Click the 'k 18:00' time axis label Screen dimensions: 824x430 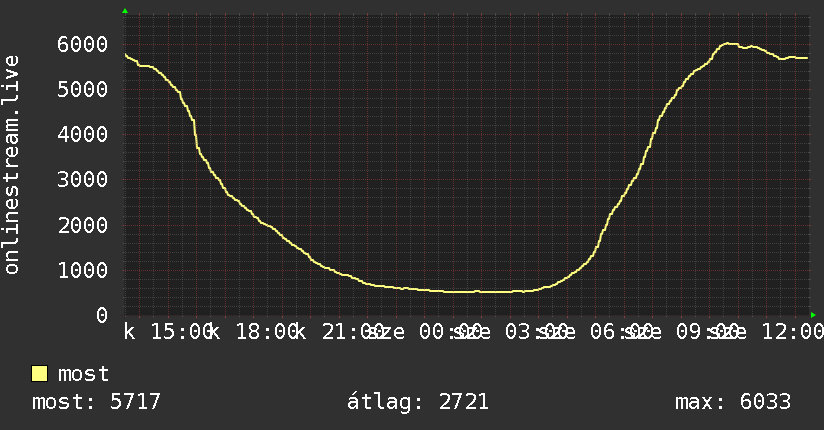point(254,332)
